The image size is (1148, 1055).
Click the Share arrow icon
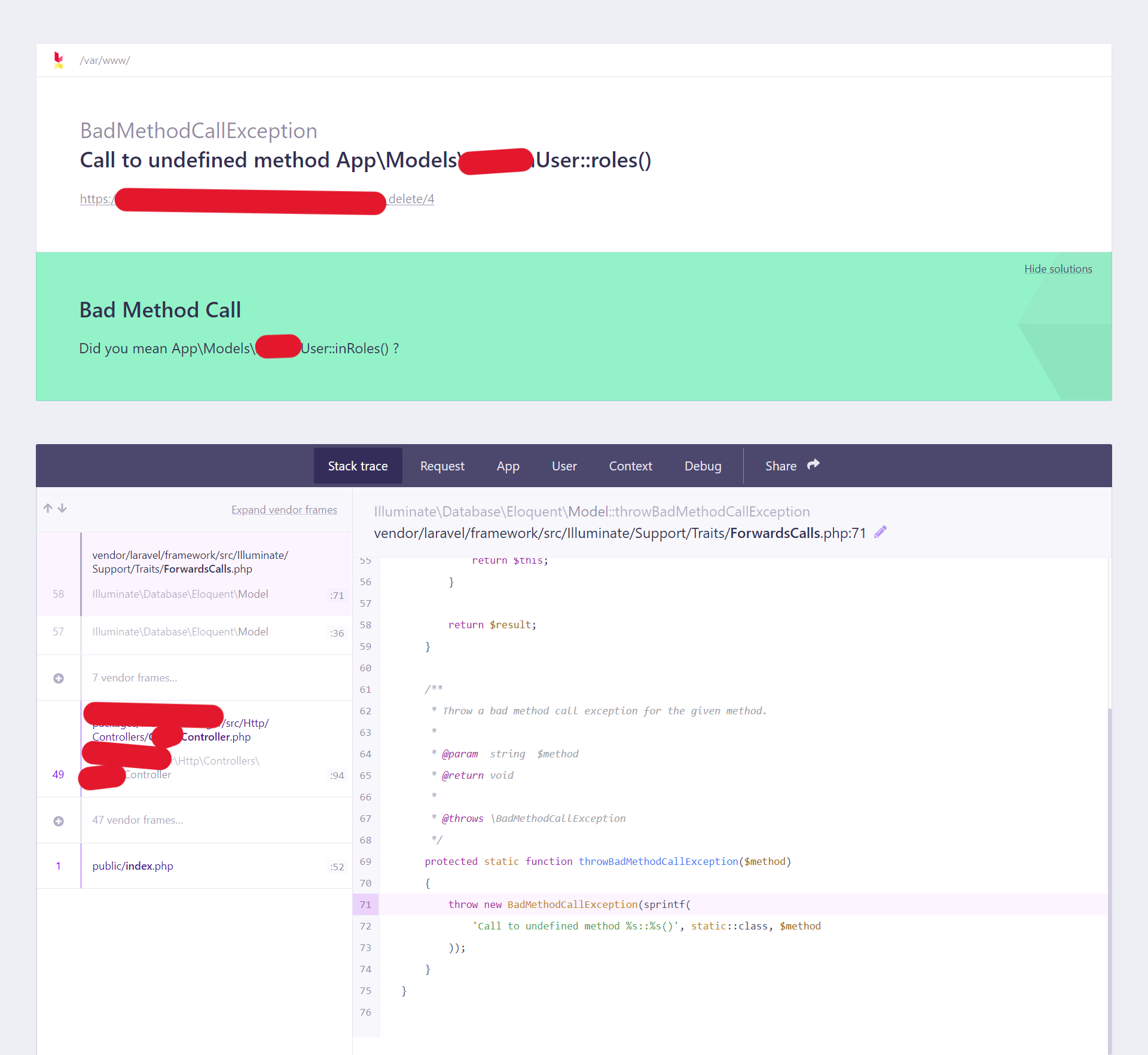click(813, 464)
